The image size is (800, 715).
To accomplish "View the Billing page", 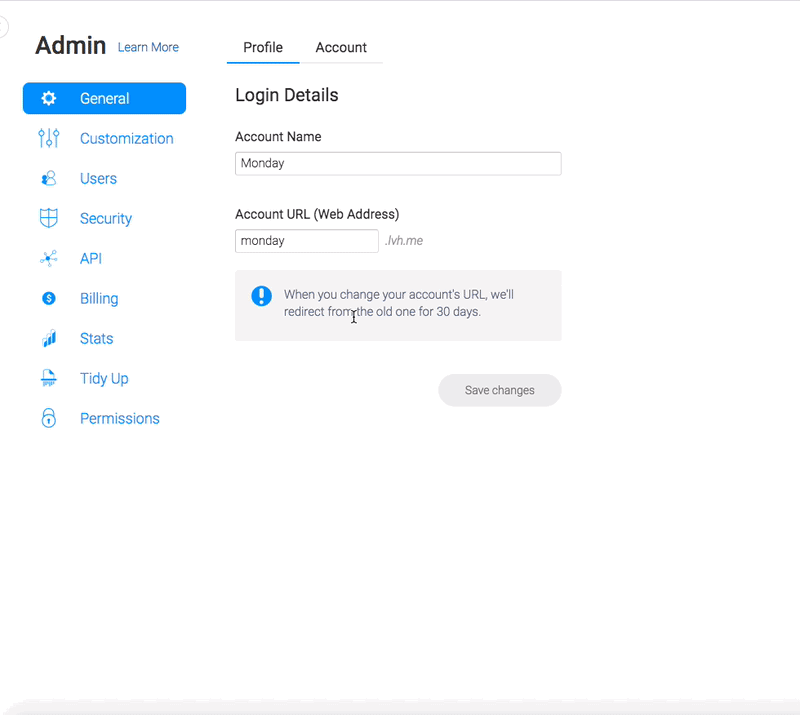I will [99, 299].
